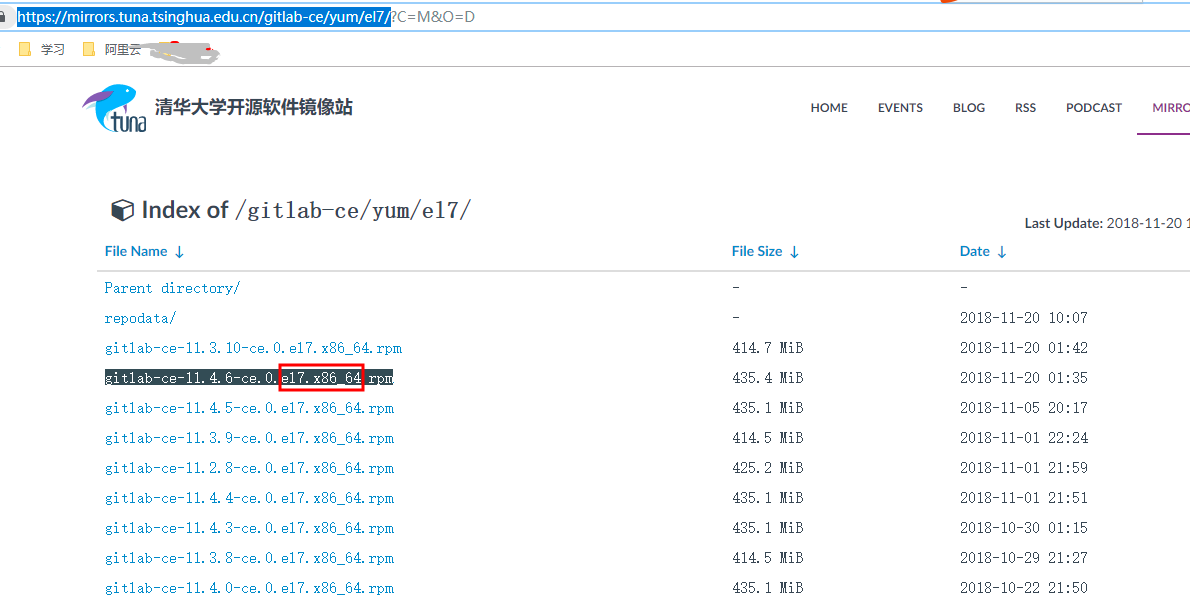1190x601 pixels.
Task: Sort by Date column arrow
Action: [x=1002, y=252]
